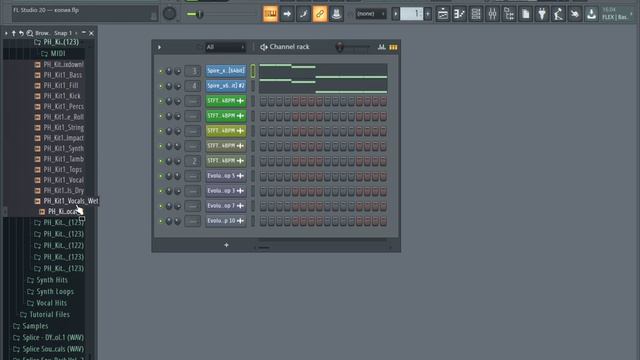The width and height of the screenshot is (640, 360).
Task: Open the Spire_v6 #2 channel button
Action: point(226,86)
